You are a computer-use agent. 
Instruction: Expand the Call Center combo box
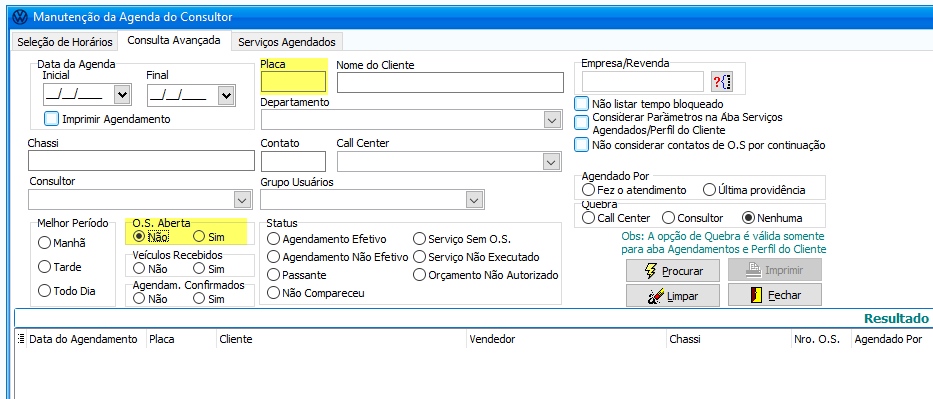click(552, 161)
